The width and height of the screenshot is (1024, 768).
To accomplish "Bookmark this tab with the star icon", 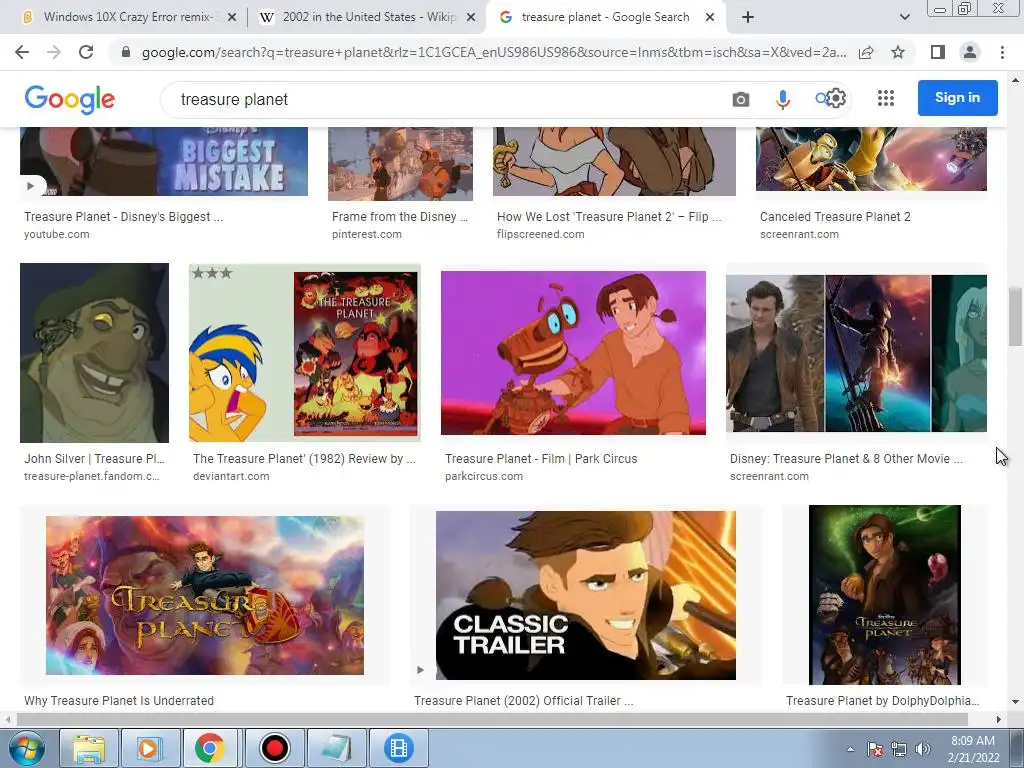I will click(898, 52).
